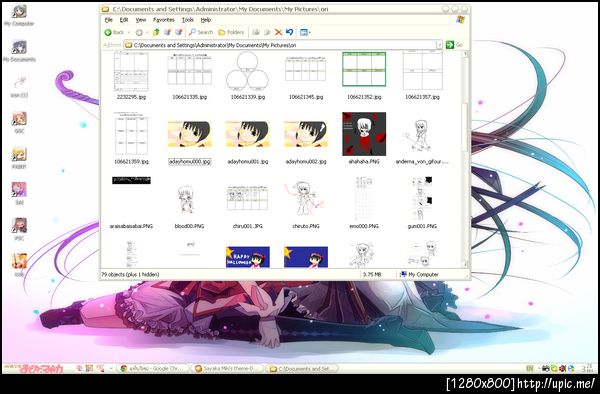Image resolution: width=600 pixels, height=394 pixels.
Task: Click the red X Delete icon
Action: coord(278,33)
